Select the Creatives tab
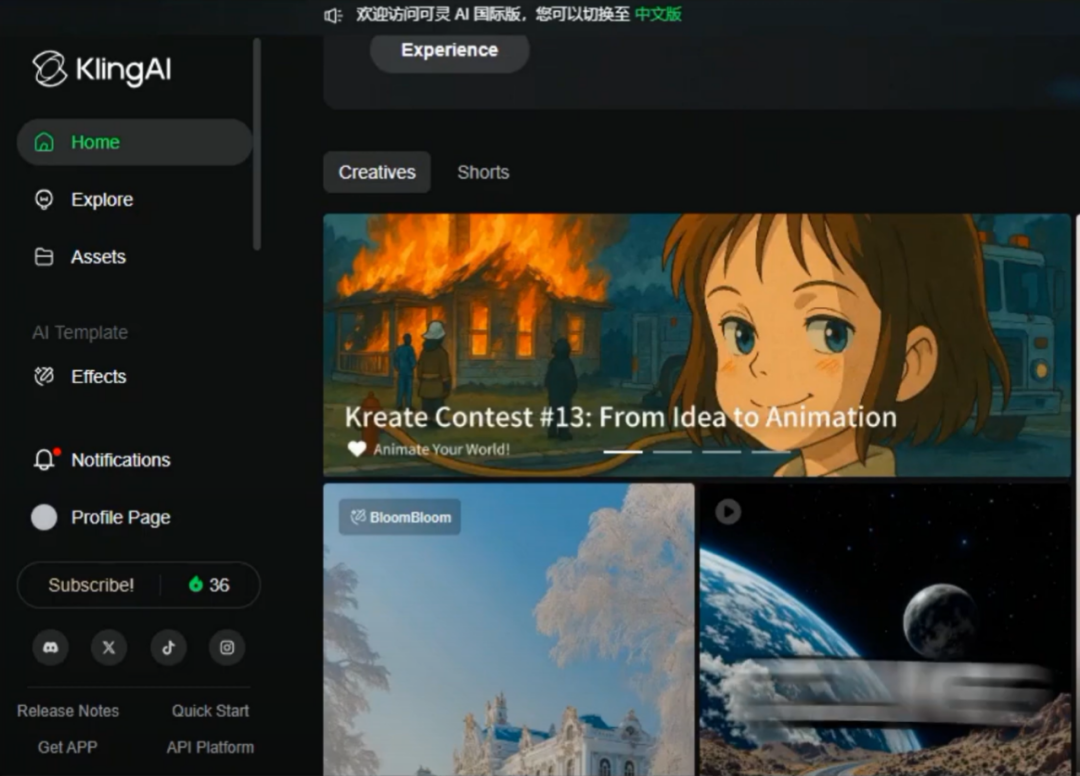This screenshot has width=1080, height=776. pyautogui.click(x=377, y=172)
